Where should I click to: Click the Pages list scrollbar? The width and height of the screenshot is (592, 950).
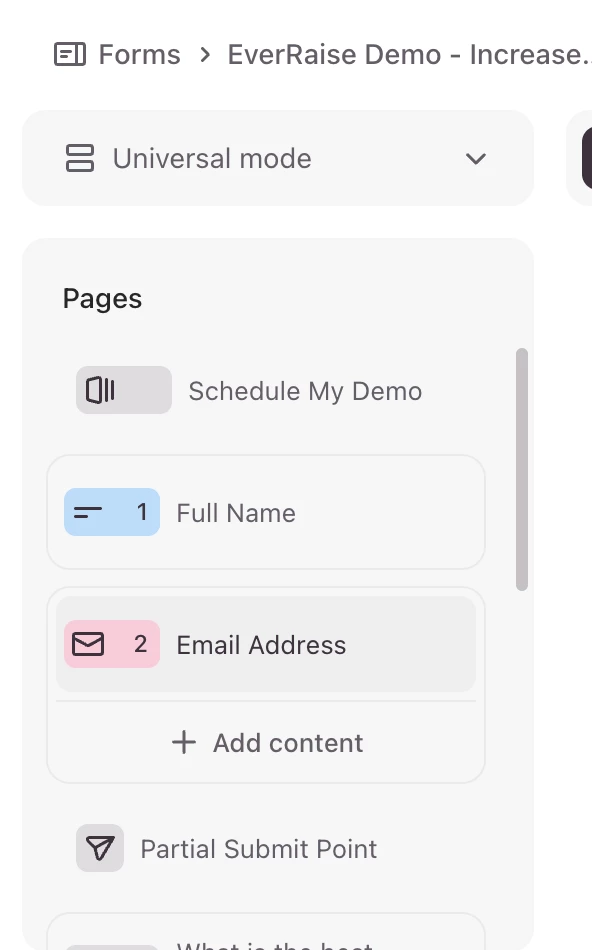point(522,469)
